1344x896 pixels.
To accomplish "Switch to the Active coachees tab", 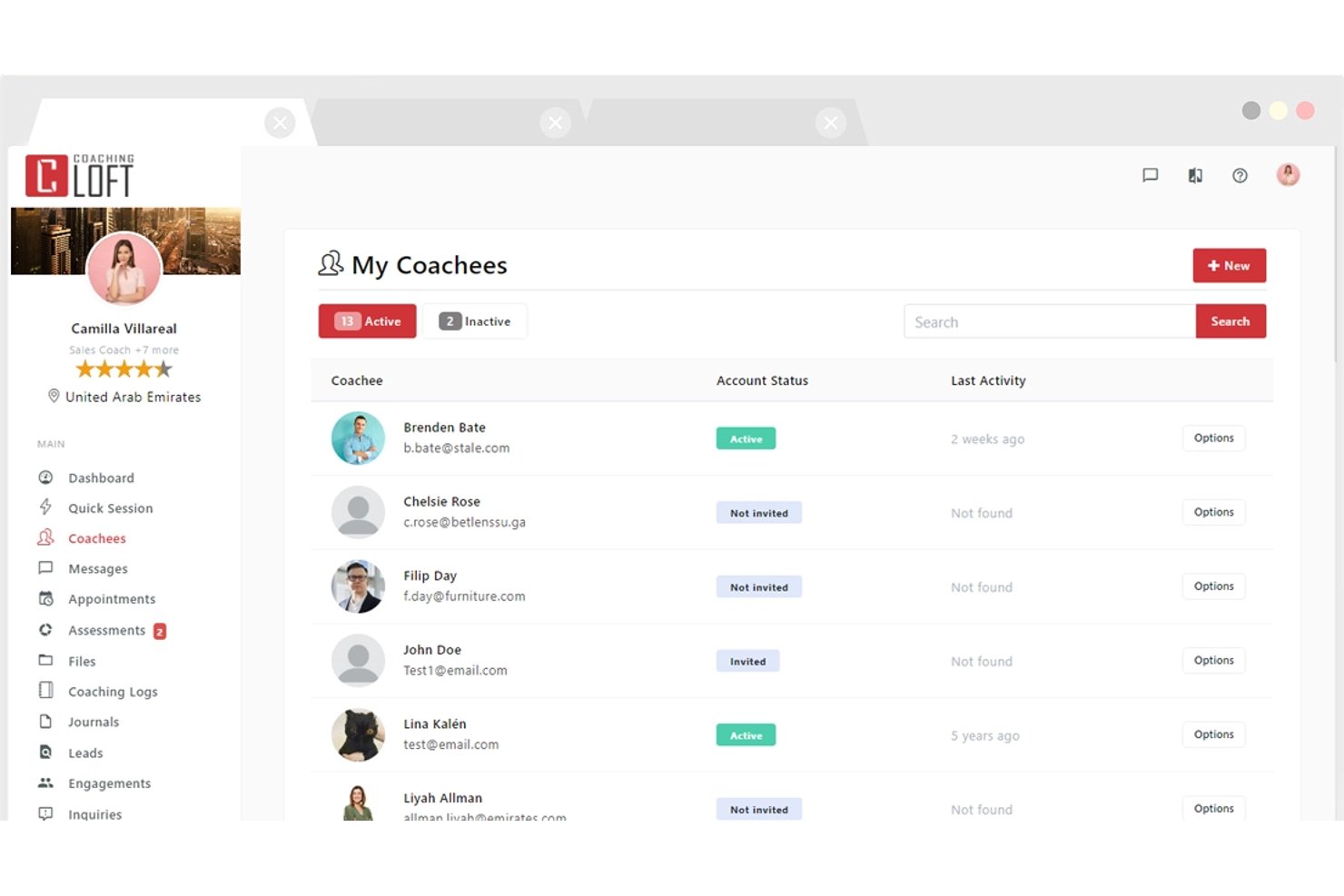I will click(368, 321).
